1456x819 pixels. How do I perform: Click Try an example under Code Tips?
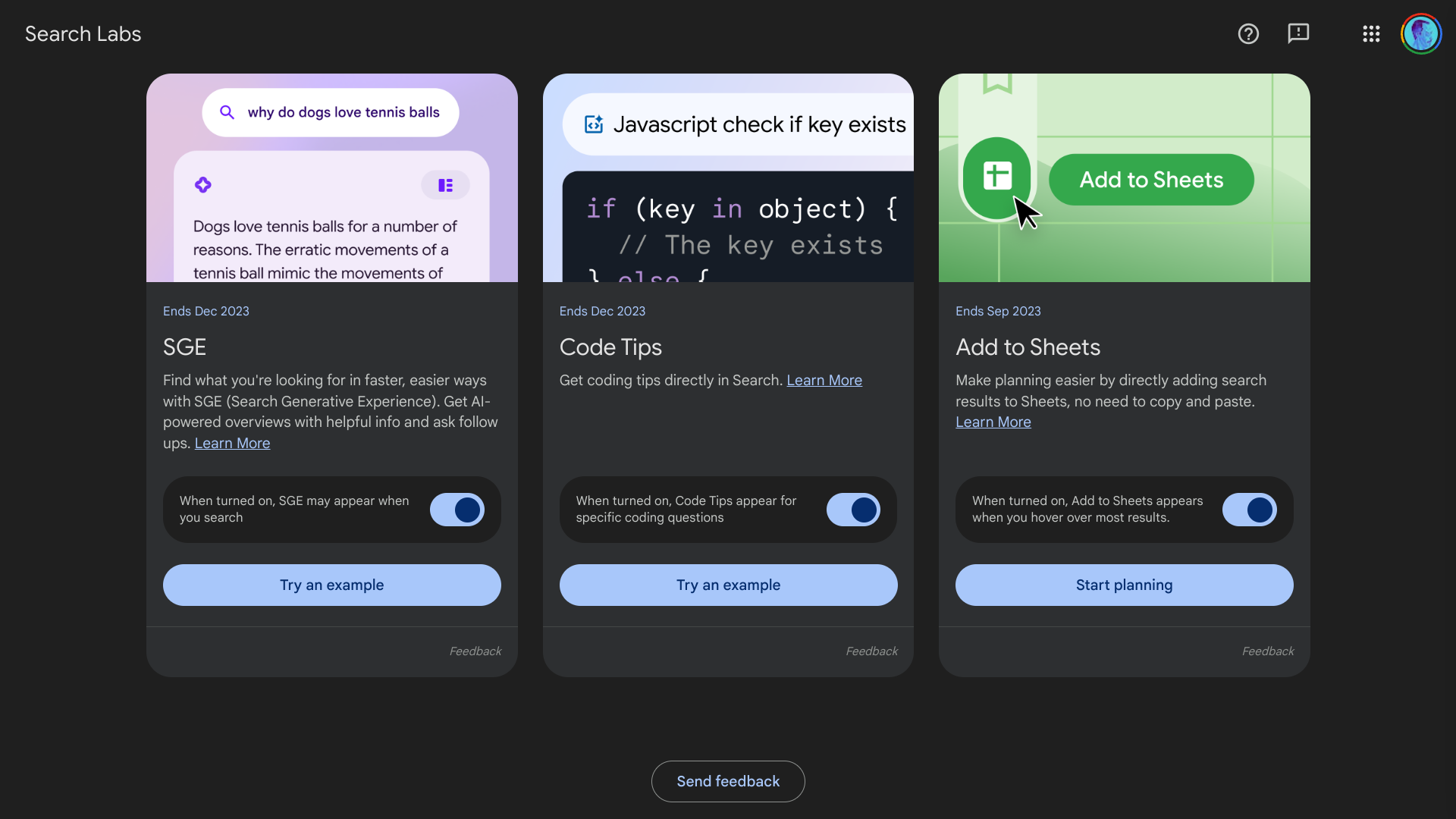tap(728, 585)
